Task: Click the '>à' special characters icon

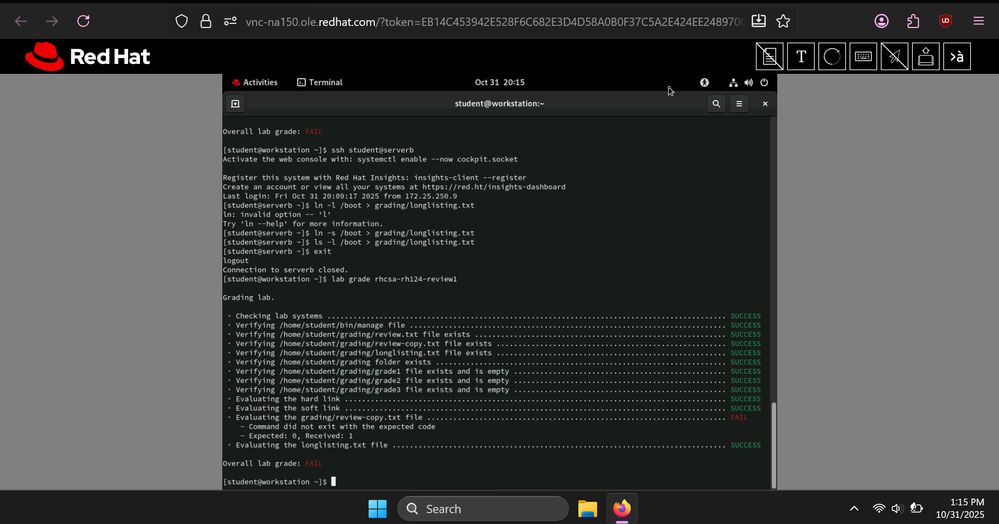Action: 957,57
